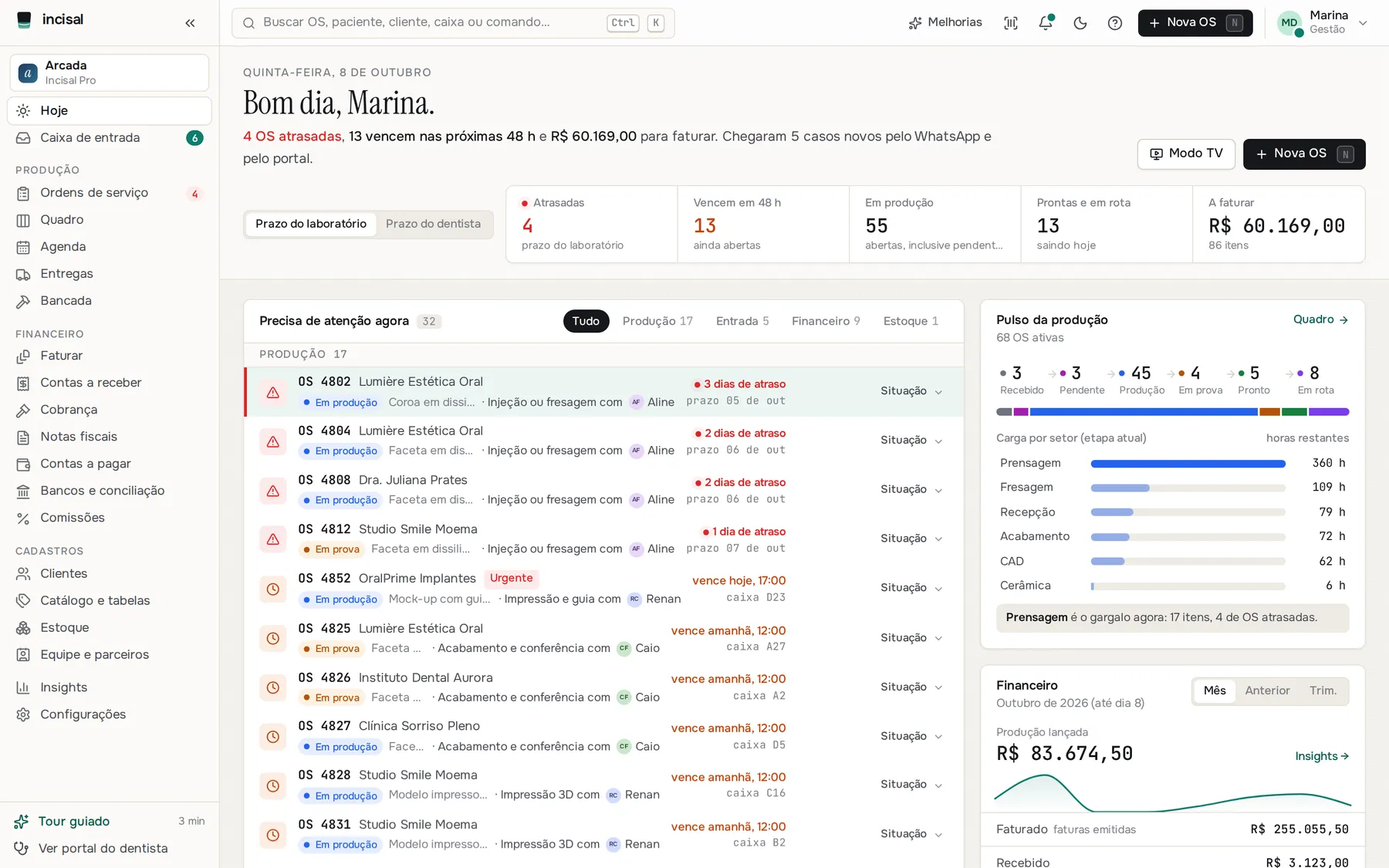Click clock icon of OS 4852 row

(x=273, y=589)
